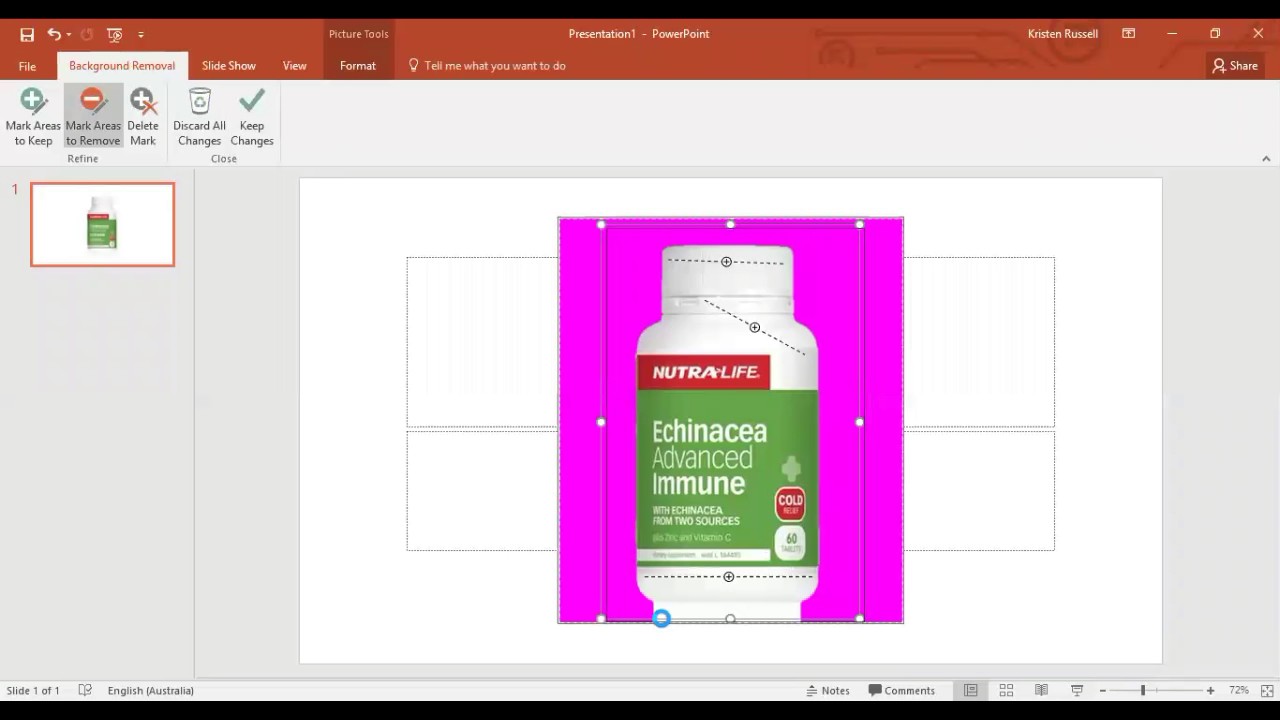Switch to Background Removal tab
Image resolution: width=1280 pixels, height=720 pixels.
pyautogui.click(x=122, y=66)
